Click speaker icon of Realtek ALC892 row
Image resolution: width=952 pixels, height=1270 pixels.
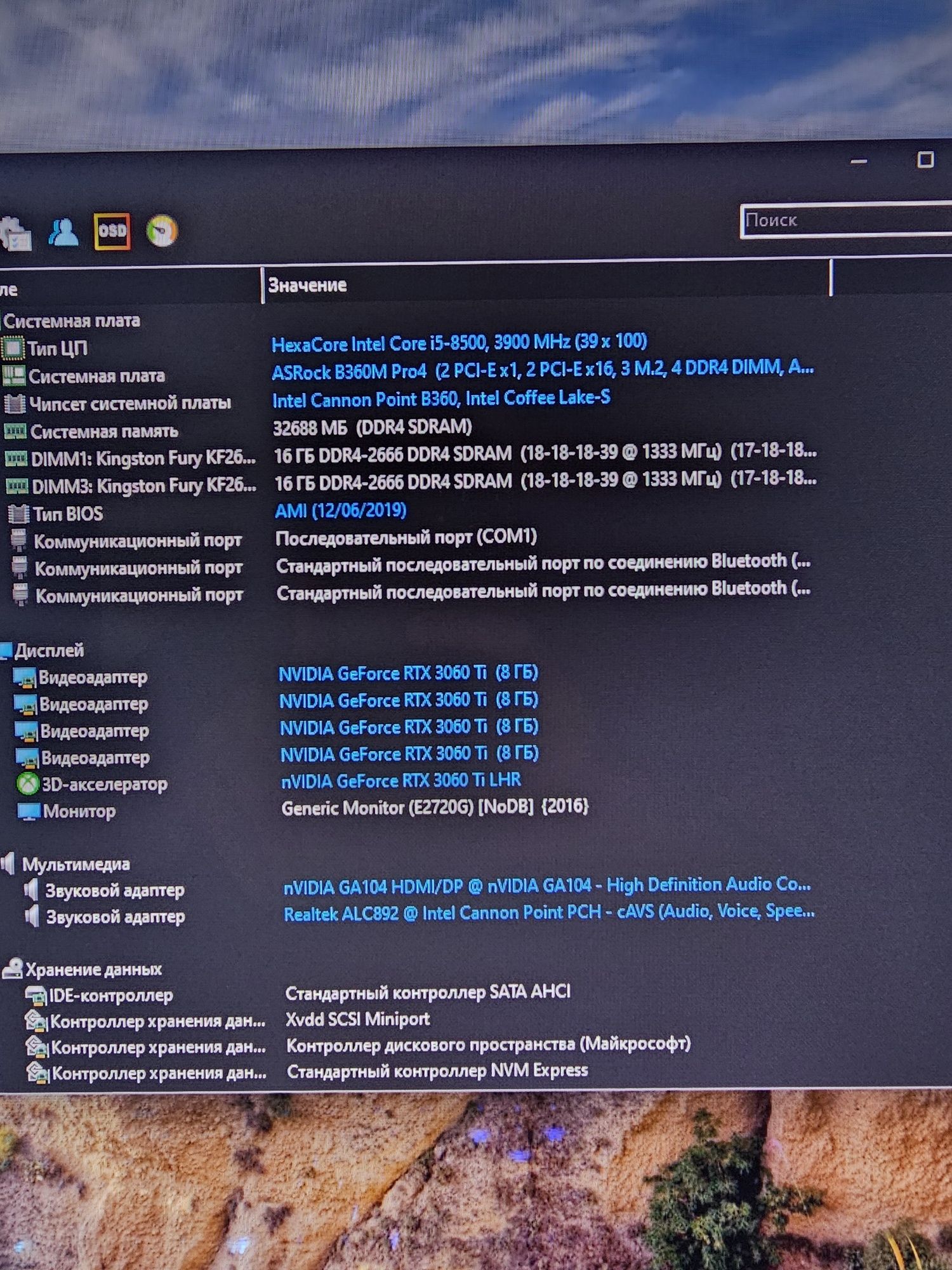[x=32, y=916]
